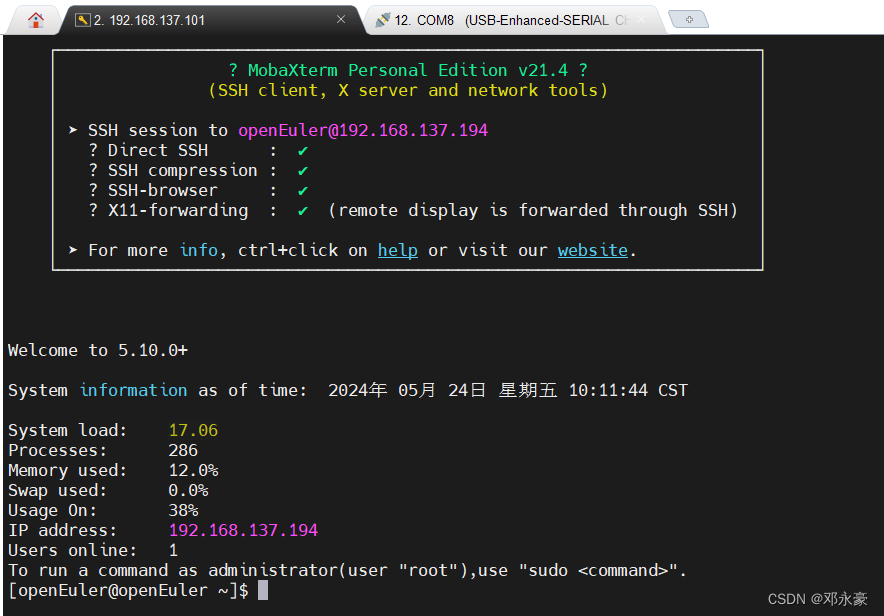This screenshot has width=884, height=616.
Task: Switch to the 192.168.137.101 session tab
Action: point(210,20)
